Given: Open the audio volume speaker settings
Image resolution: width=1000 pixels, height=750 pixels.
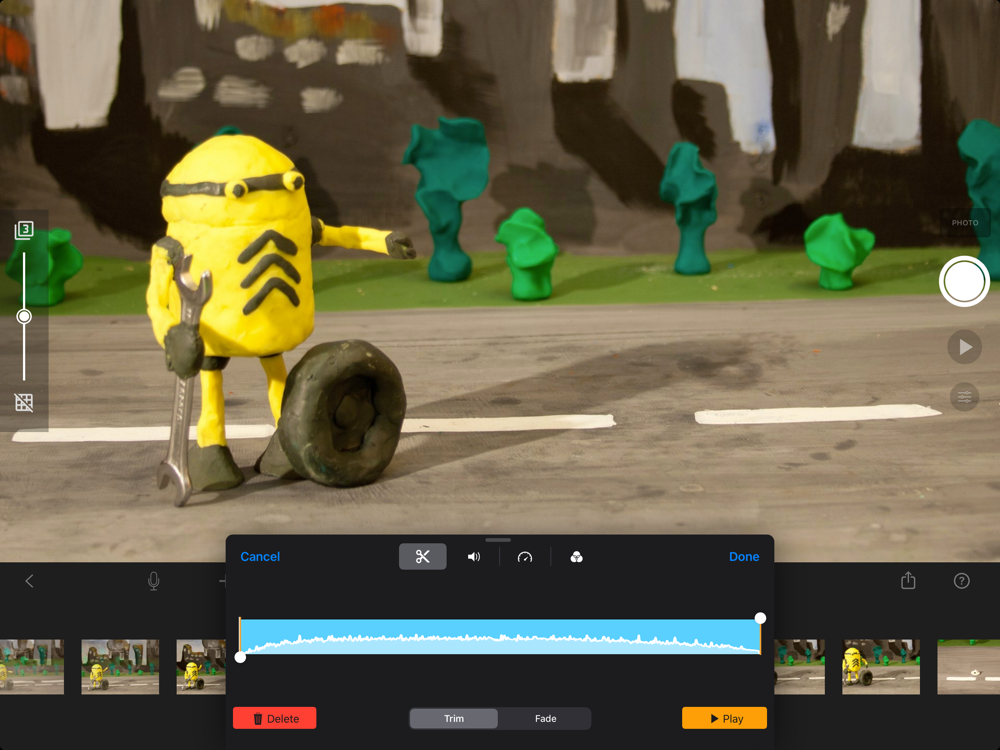Looking at the screenshot, I should (x=474, y=557).
